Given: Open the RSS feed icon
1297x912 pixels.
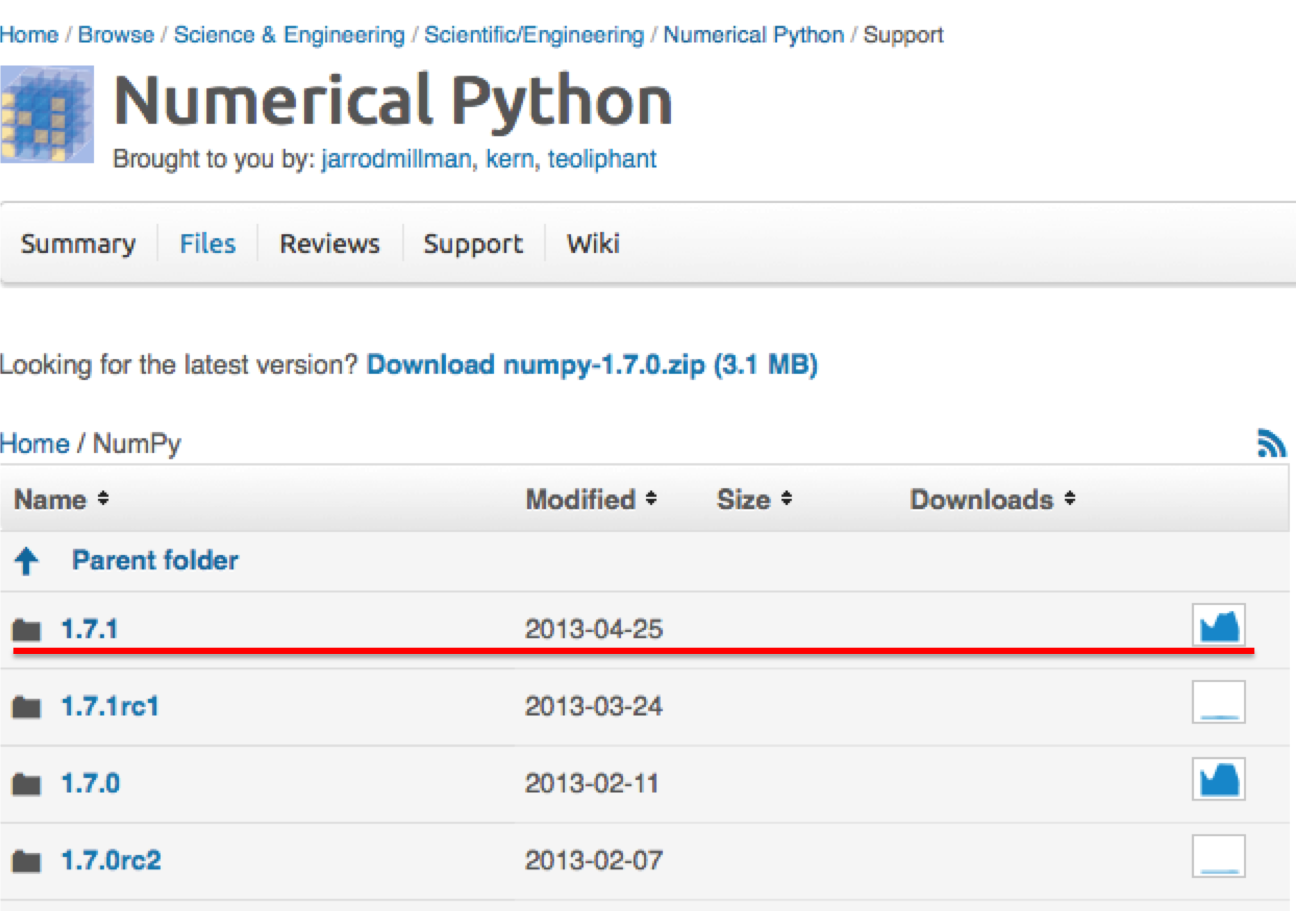Looking at the screenshot, I should tap(1271, 443).
